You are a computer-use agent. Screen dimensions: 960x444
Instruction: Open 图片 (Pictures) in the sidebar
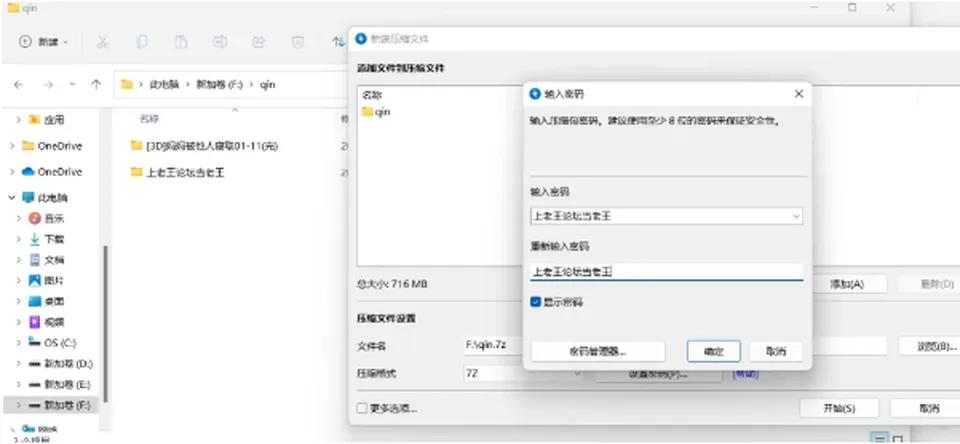[x=54, y=280]
